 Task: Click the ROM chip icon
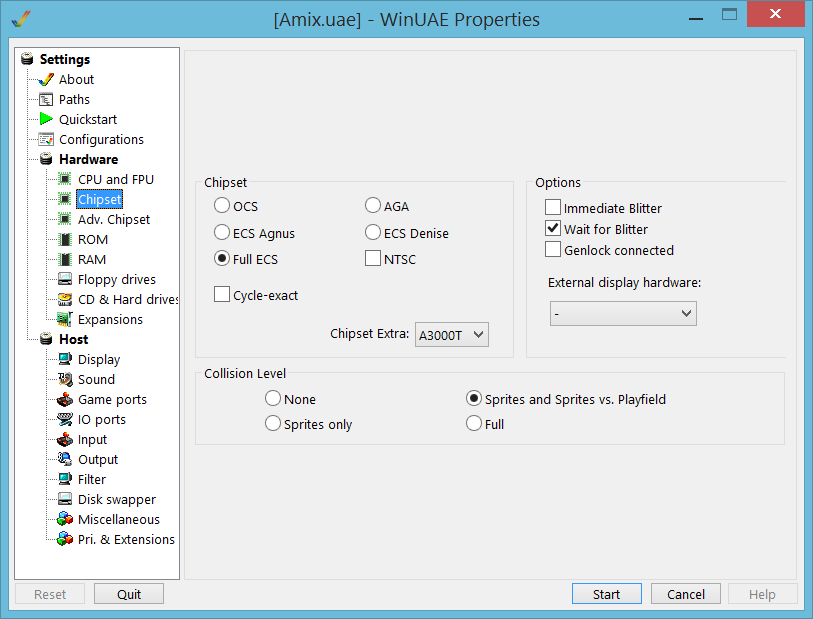65,240
